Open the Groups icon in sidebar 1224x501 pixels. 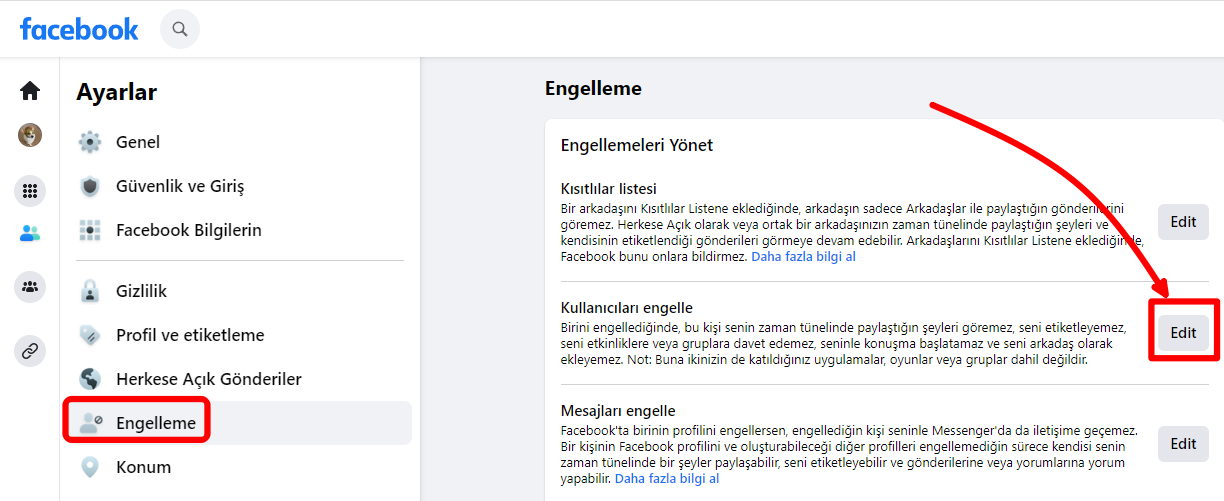click(x=30, y=287)
